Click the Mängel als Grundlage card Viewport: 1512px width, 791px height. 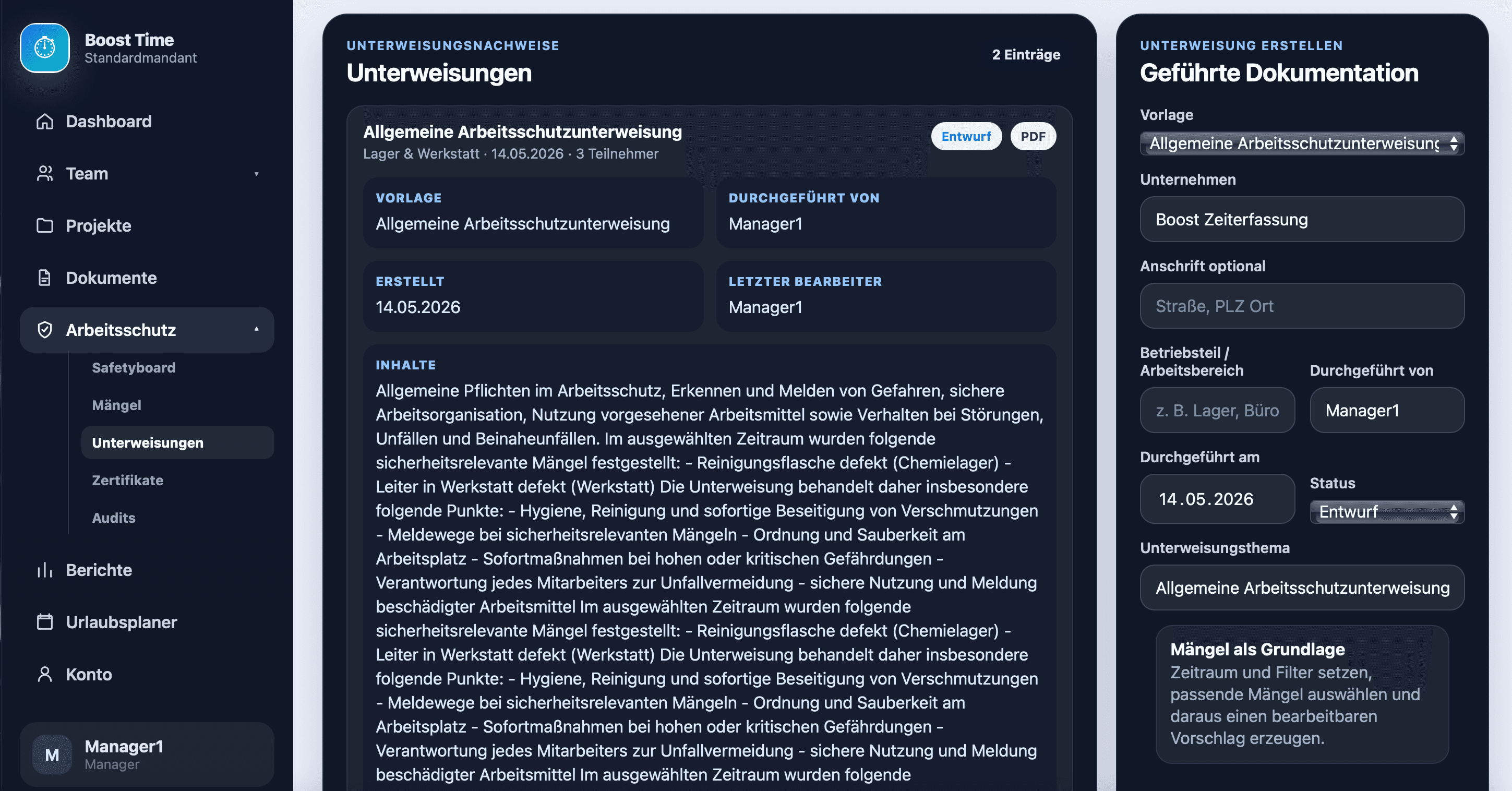point(1302,694)
